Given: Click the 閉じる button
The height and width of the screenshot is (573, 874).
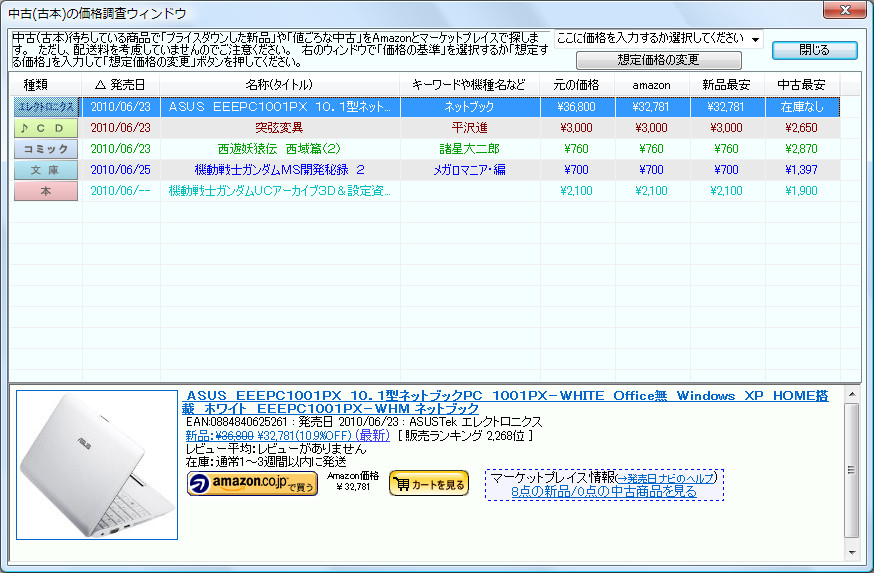Looking at the screenshot, I should click(x=814, y=50).
